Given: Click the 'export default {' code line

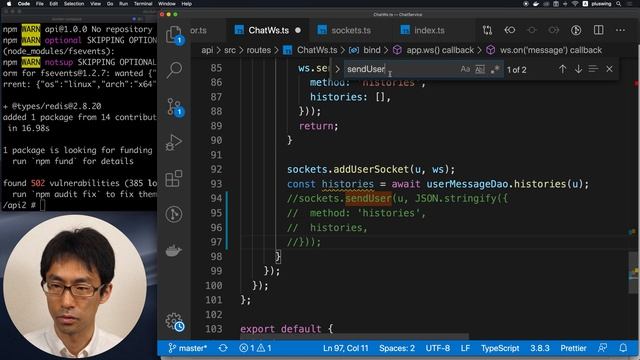Looking at the screenshot, I should click(x=287, y=329).
